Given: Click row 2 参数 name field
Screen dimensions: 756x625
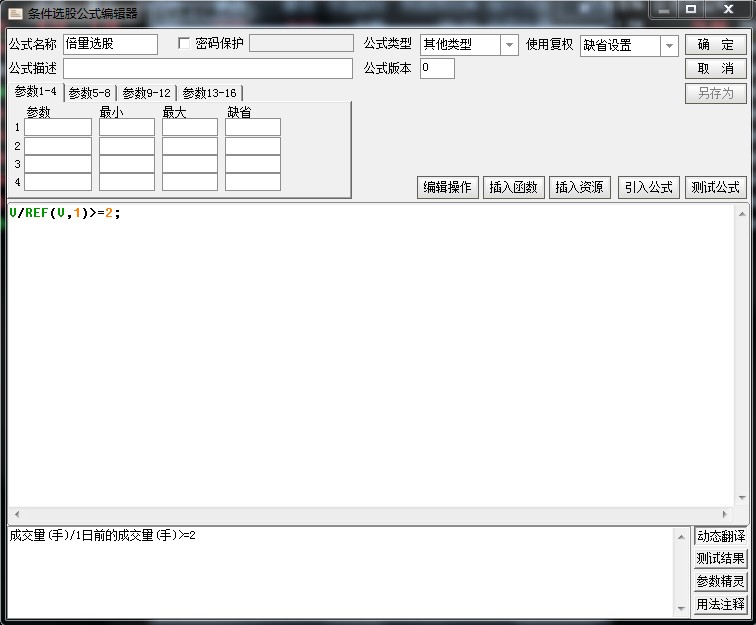Looking at the screenshot, I should (58, 146).
